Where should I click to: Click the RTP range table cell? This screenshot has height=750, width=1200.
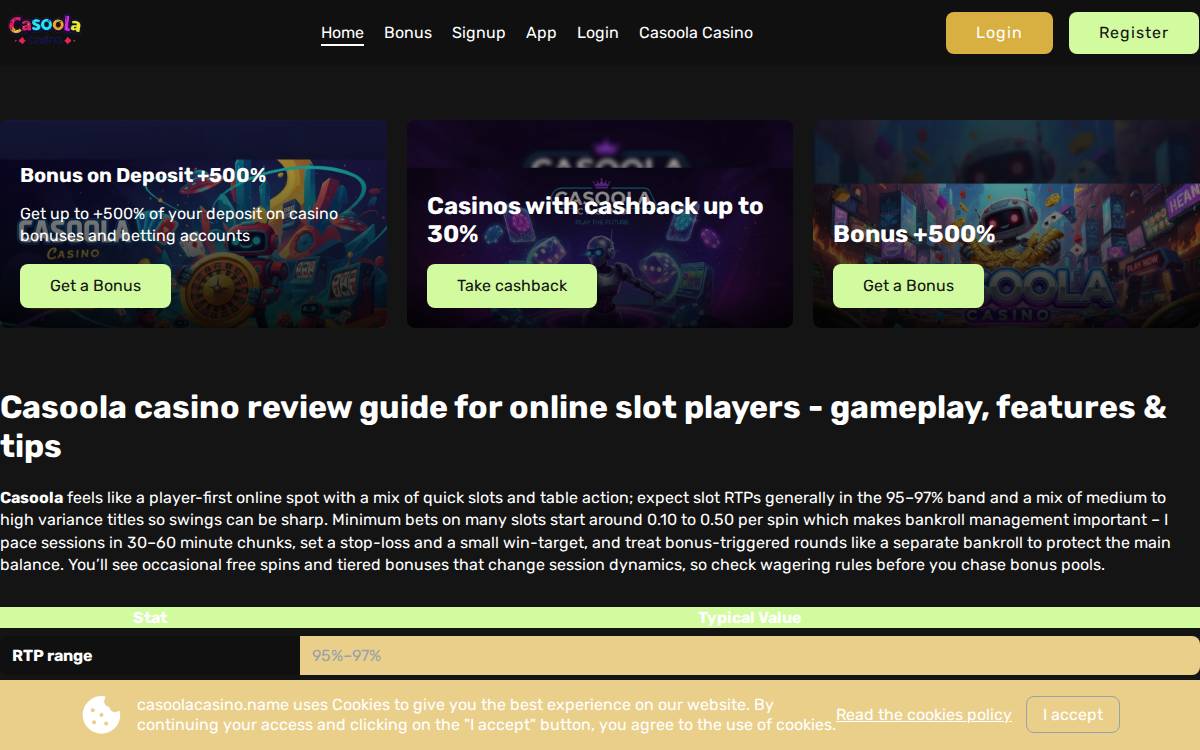150,656
